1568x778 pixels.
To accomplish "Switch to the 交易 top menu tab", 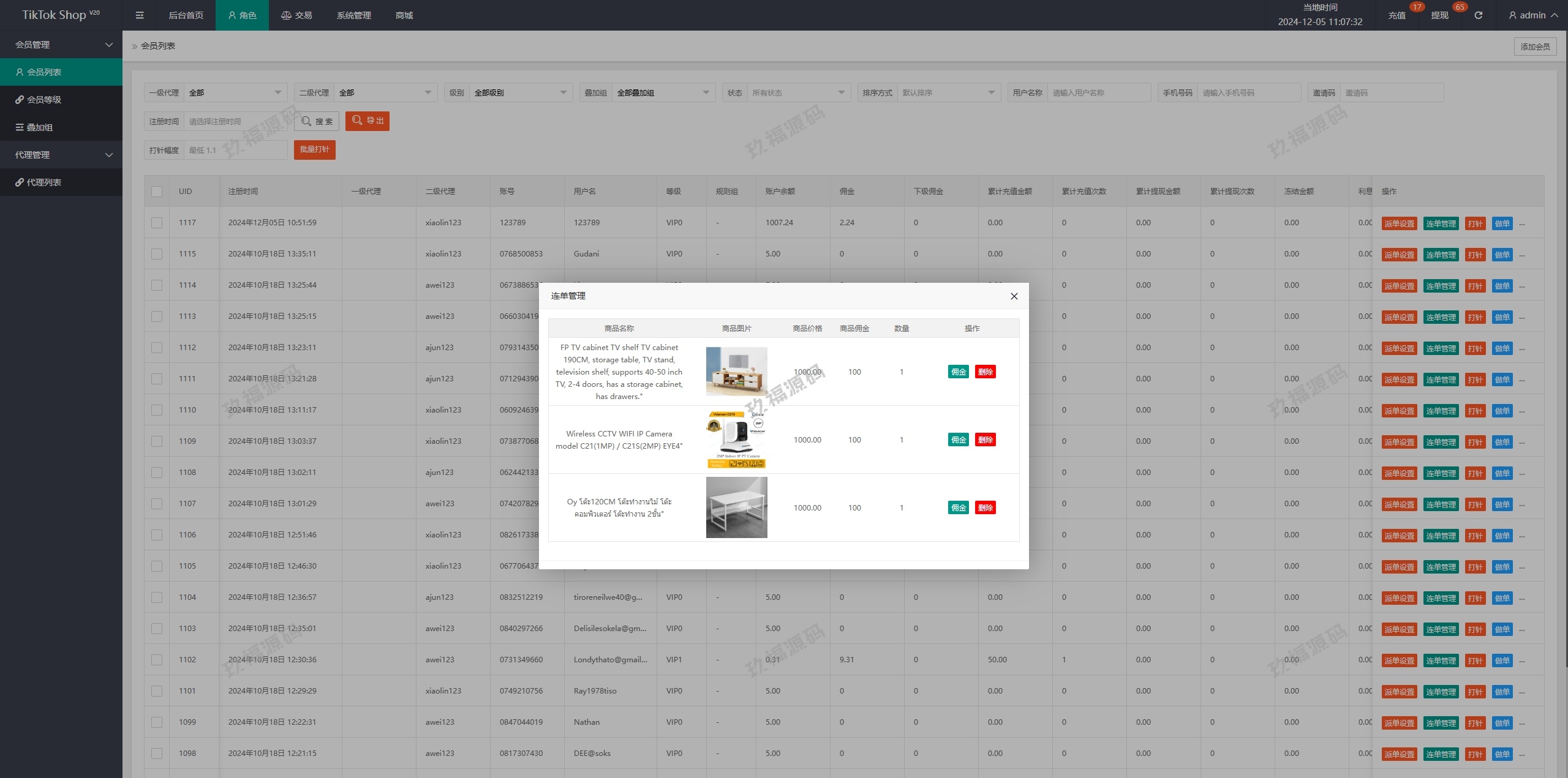I will [297, 15].
